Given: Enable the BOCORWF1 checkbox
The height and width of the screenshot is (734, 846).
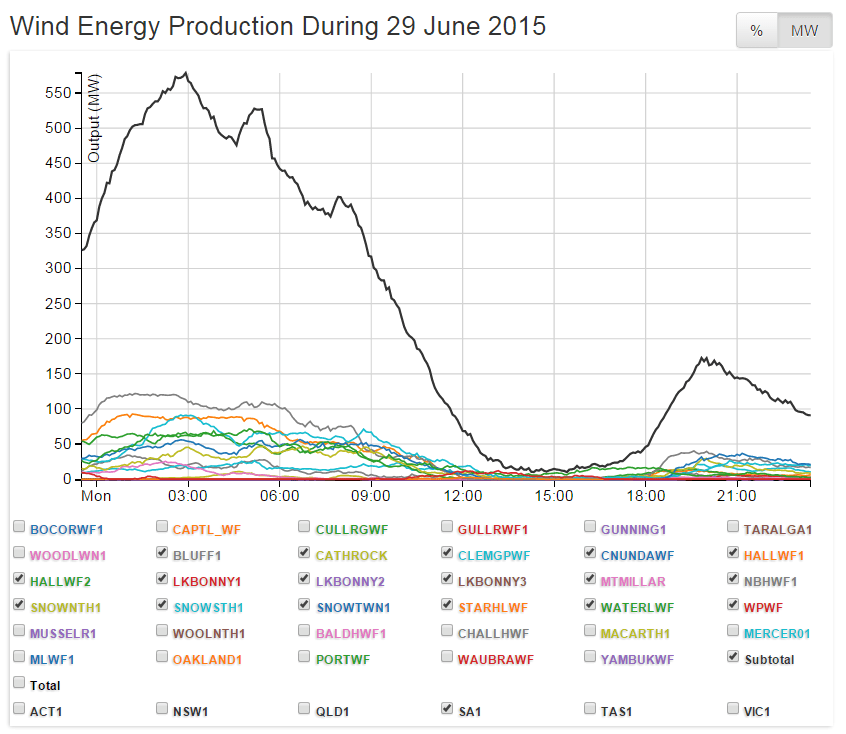Looking at the screenshot, I should coord(19,527).
